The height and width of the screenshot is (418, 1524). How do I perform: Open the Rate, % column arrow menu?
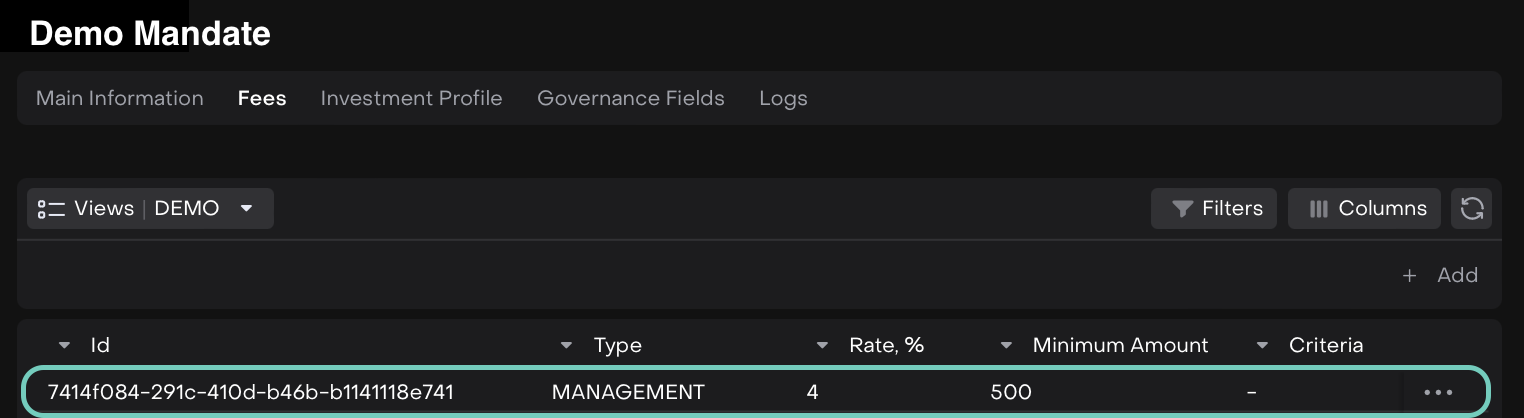823,346
